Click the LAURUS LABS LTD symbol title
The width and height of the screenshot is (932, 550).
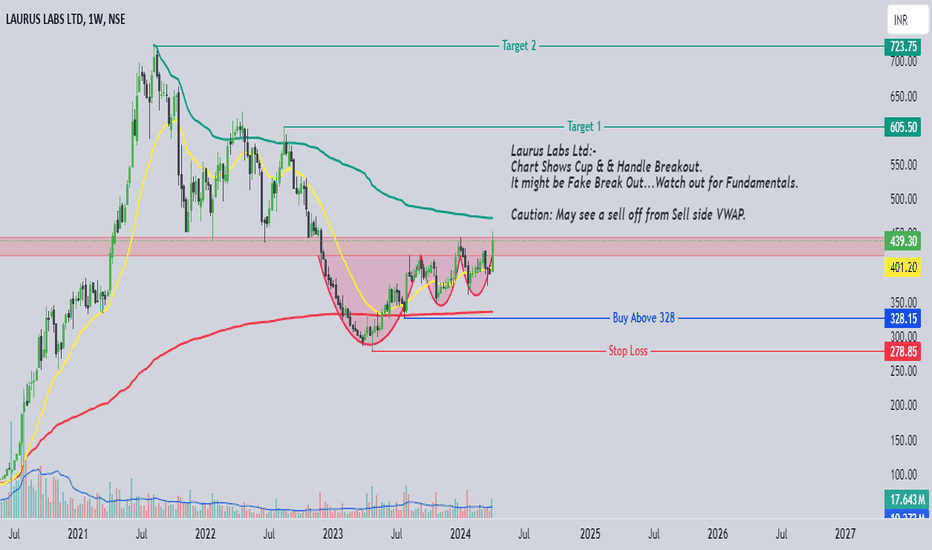click(65, 19)
